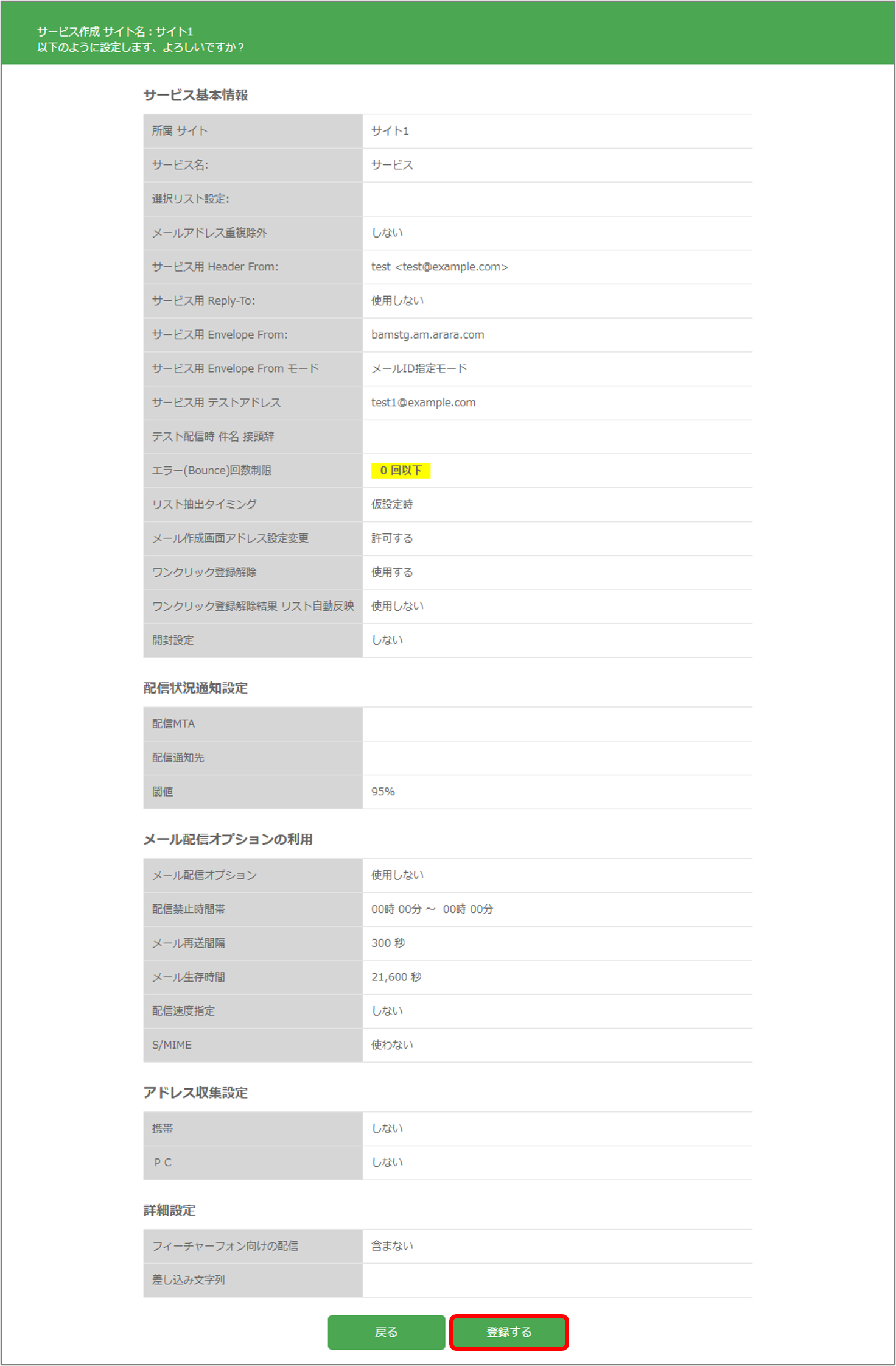Click the 仮設定時 list extraction timing value
This screenshot has height=1366, width=896.
tap(392, 504)
